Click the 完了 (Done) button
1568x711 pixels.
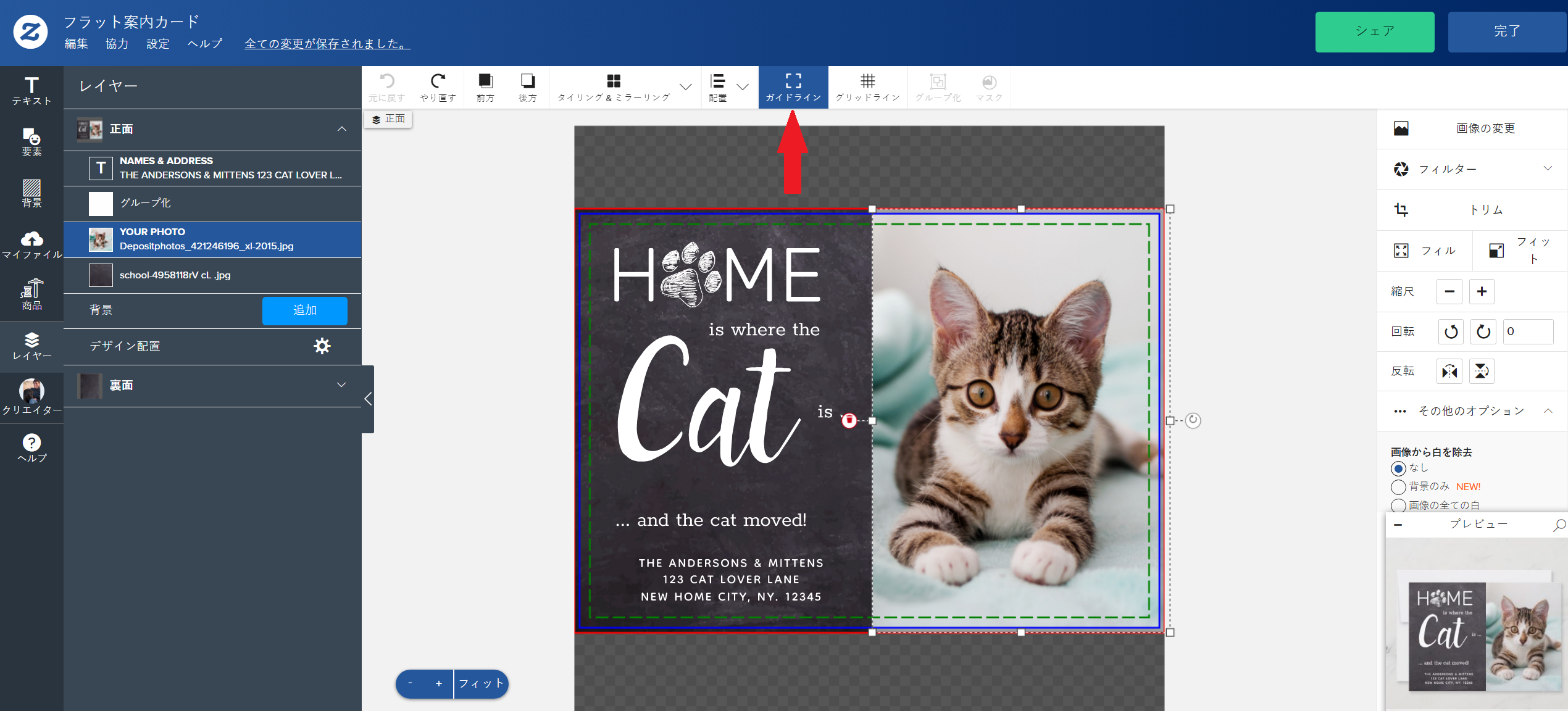coord(1507,31)
